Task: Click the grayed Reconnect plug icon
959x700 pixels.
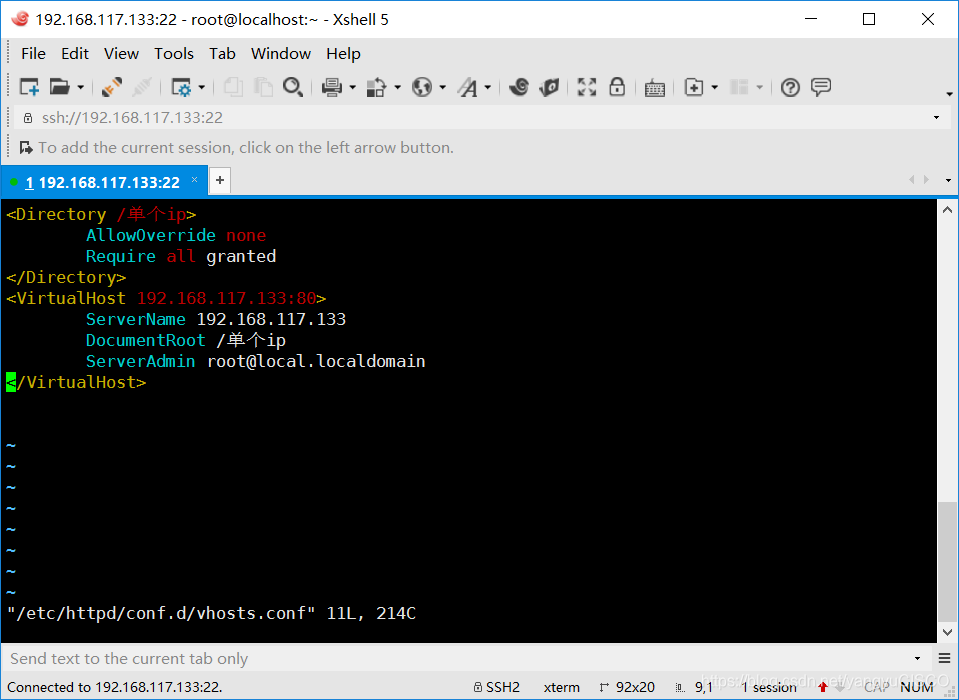Action: pyautogui.click(x=142, y=87)
